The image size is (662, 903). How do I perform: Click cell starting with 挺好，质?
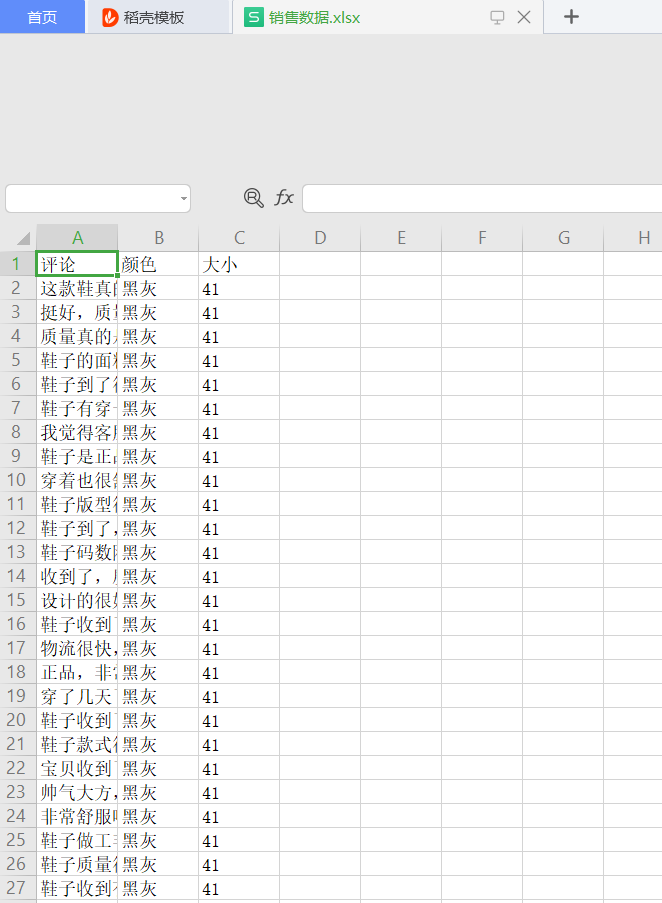(77, 312)
